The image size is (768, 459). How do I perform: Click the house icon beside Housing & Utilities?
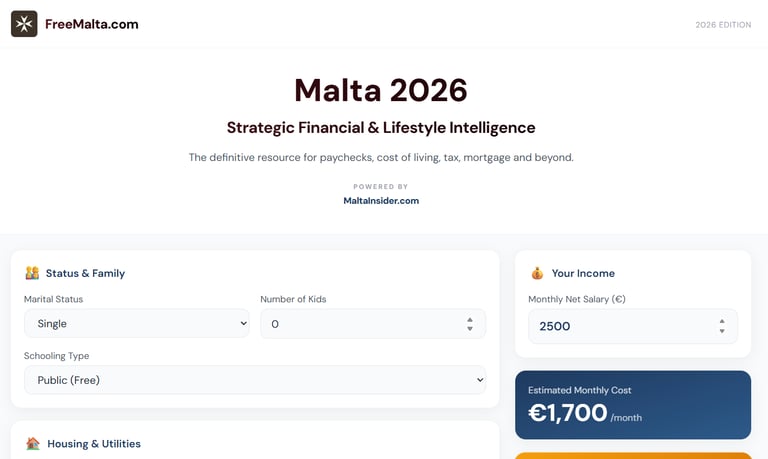[x=33, y=443]
